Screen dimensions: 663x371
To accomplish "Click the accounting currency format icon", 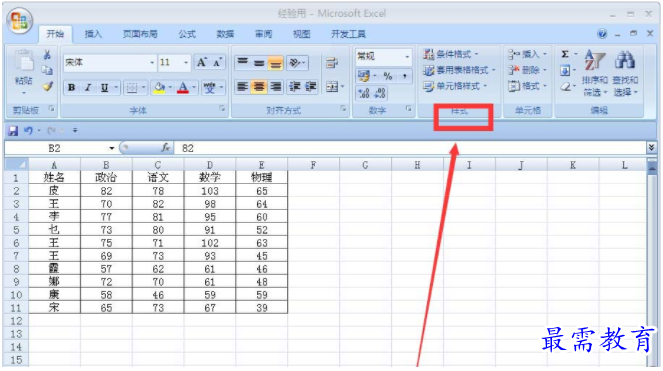I will 364,76.
